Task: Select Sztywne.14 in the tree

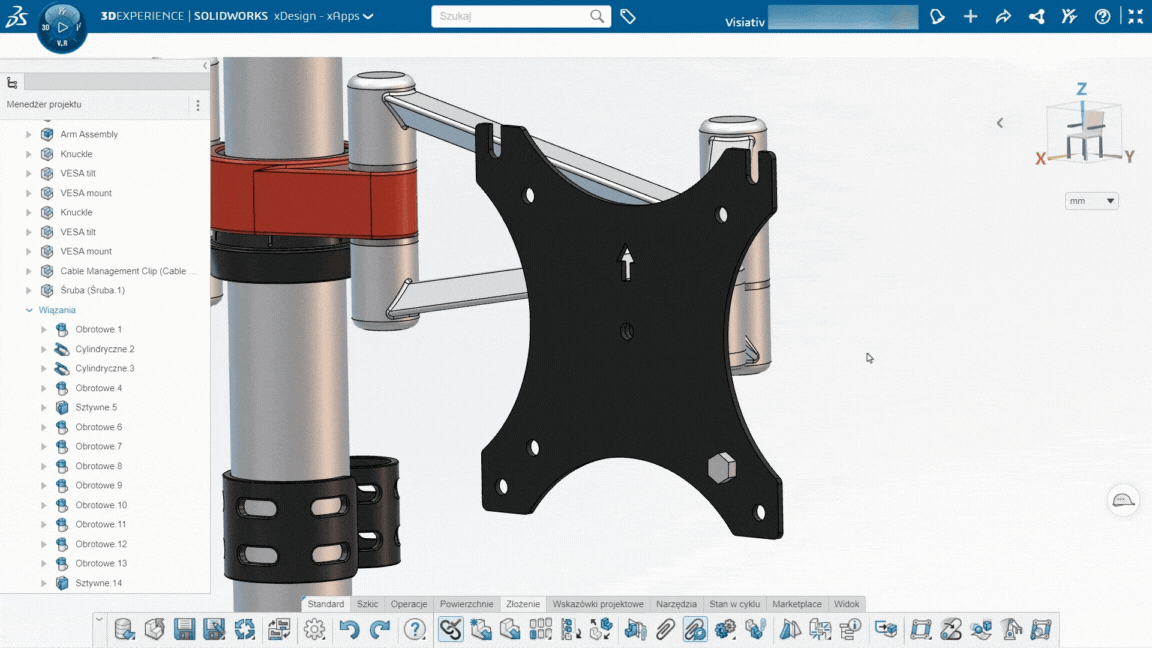Action: [x=98, y=583]
